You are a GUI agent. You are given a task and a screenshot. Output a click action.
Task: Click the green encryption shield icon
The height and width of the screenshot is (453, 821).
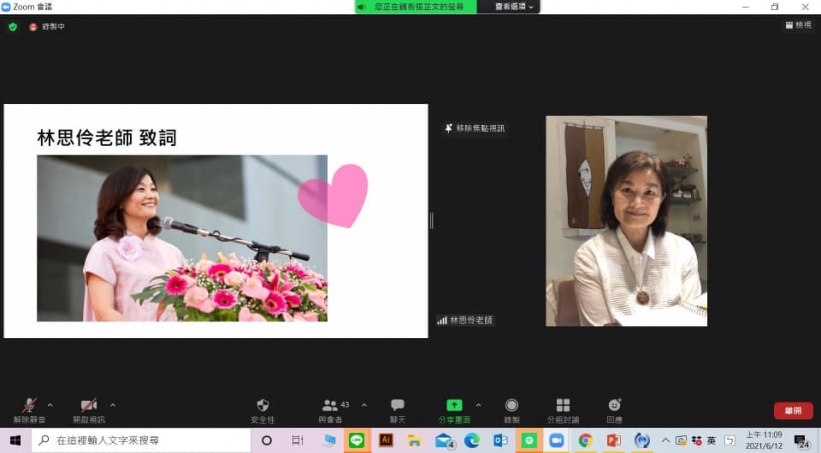pos(13,27)
